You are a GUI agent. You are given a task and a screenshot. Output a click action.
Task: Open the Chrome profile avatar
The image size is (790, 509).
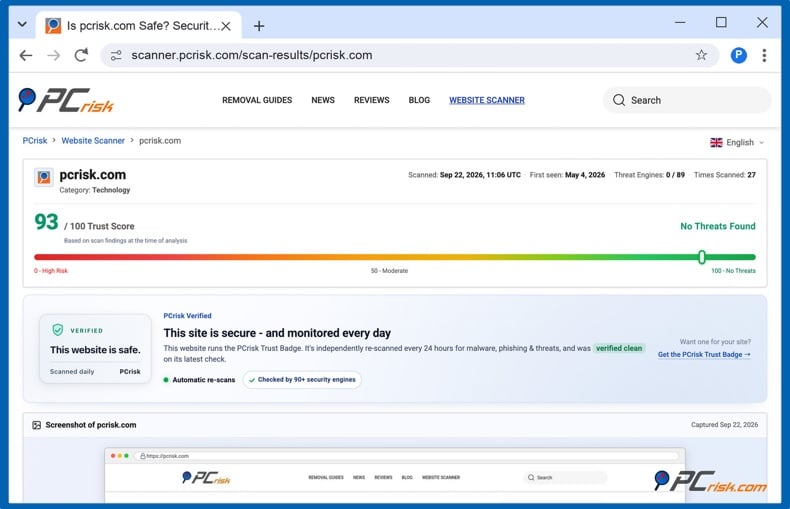click(739, 55)
